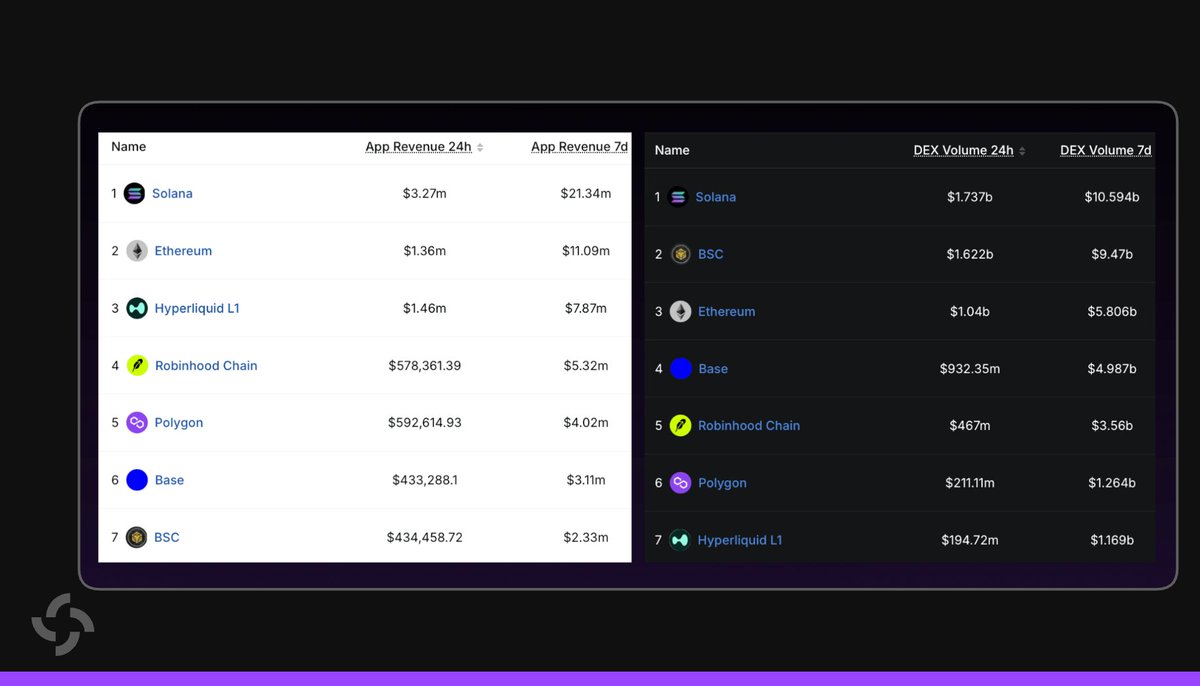Viewport: 1200px width, 686px height.
Task: Open Polygon link in DEX Volume table
Action: [x=722, y=483]
